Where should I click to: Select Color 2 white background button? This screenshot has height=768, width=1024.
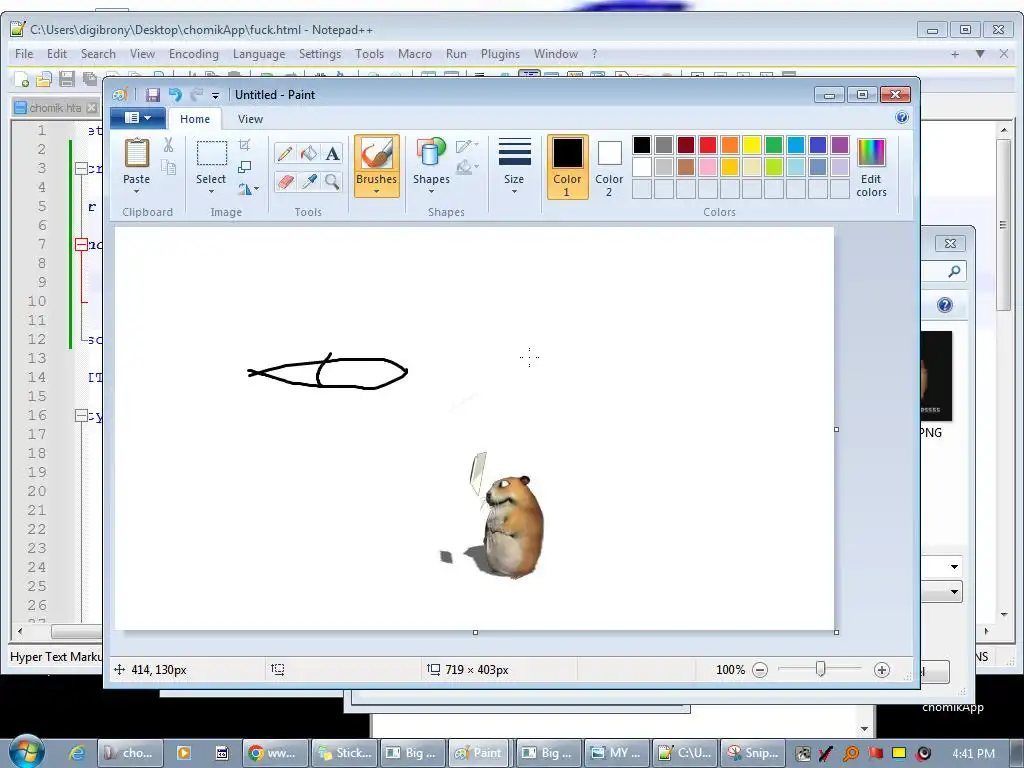pos(609,167)
